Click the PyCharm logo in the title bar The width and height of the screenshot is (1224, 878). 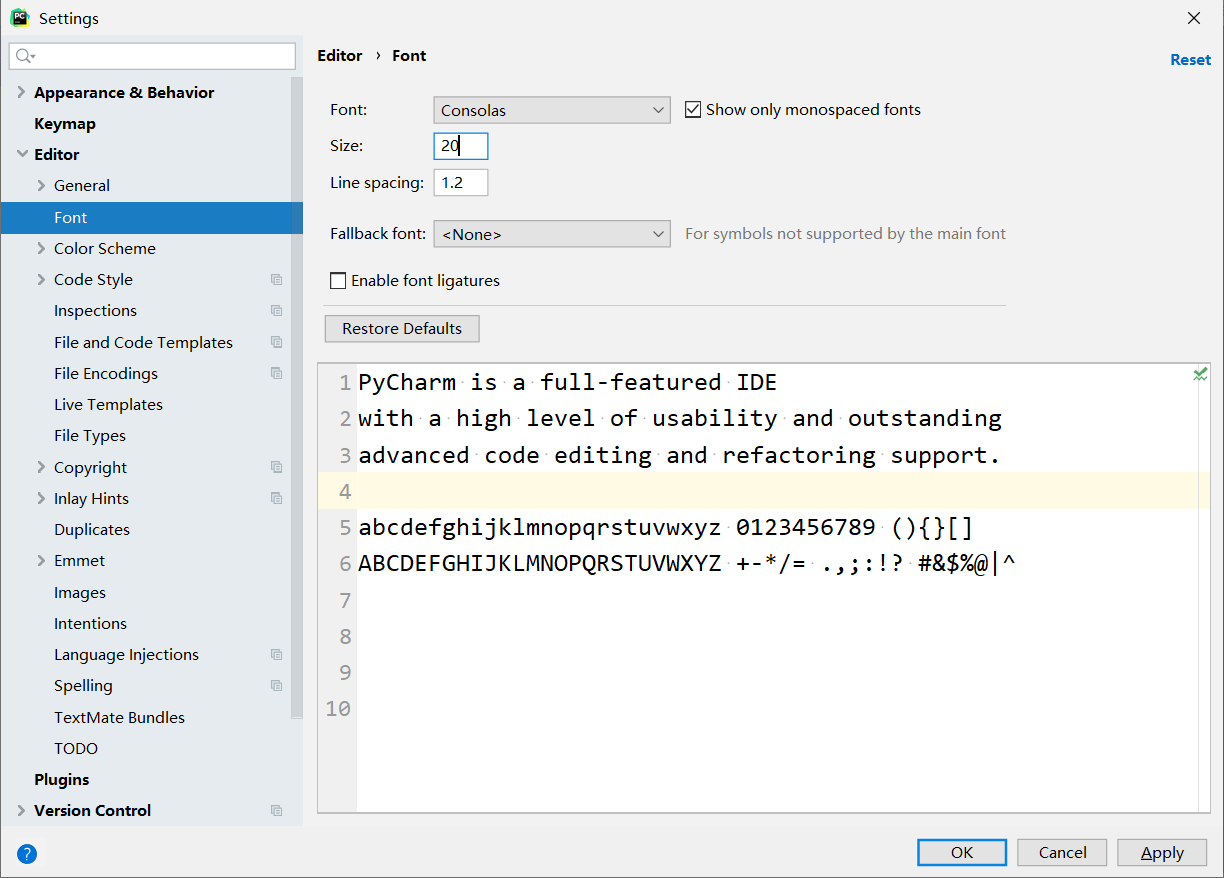(x=19, y=18)
